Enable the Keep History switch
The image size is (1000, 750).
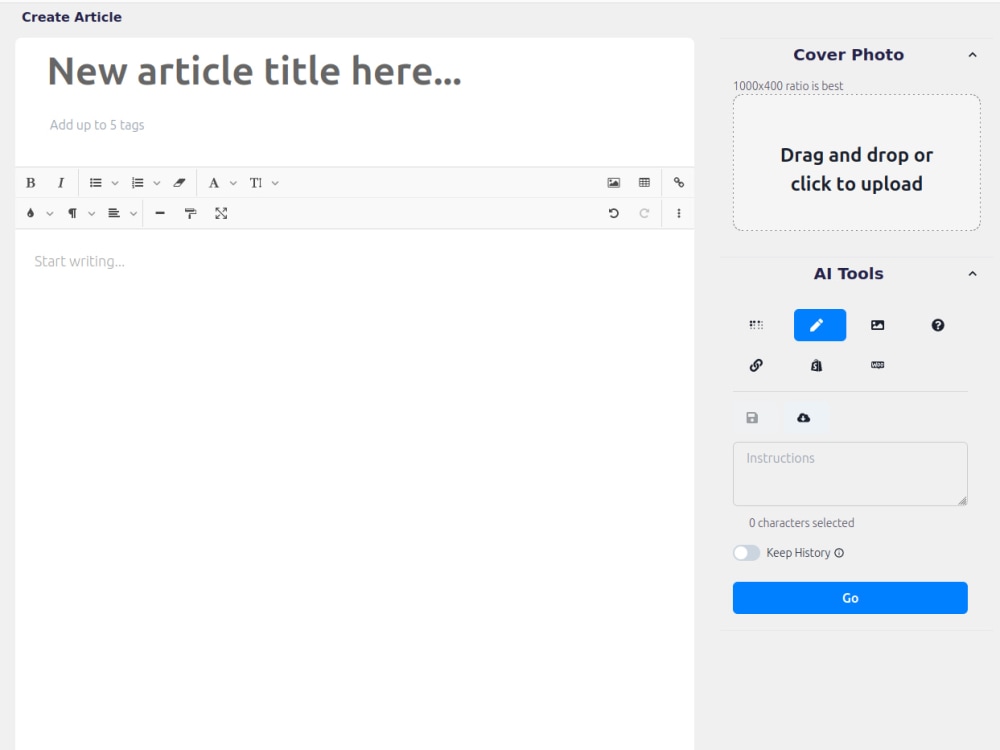tap(746, 552)
